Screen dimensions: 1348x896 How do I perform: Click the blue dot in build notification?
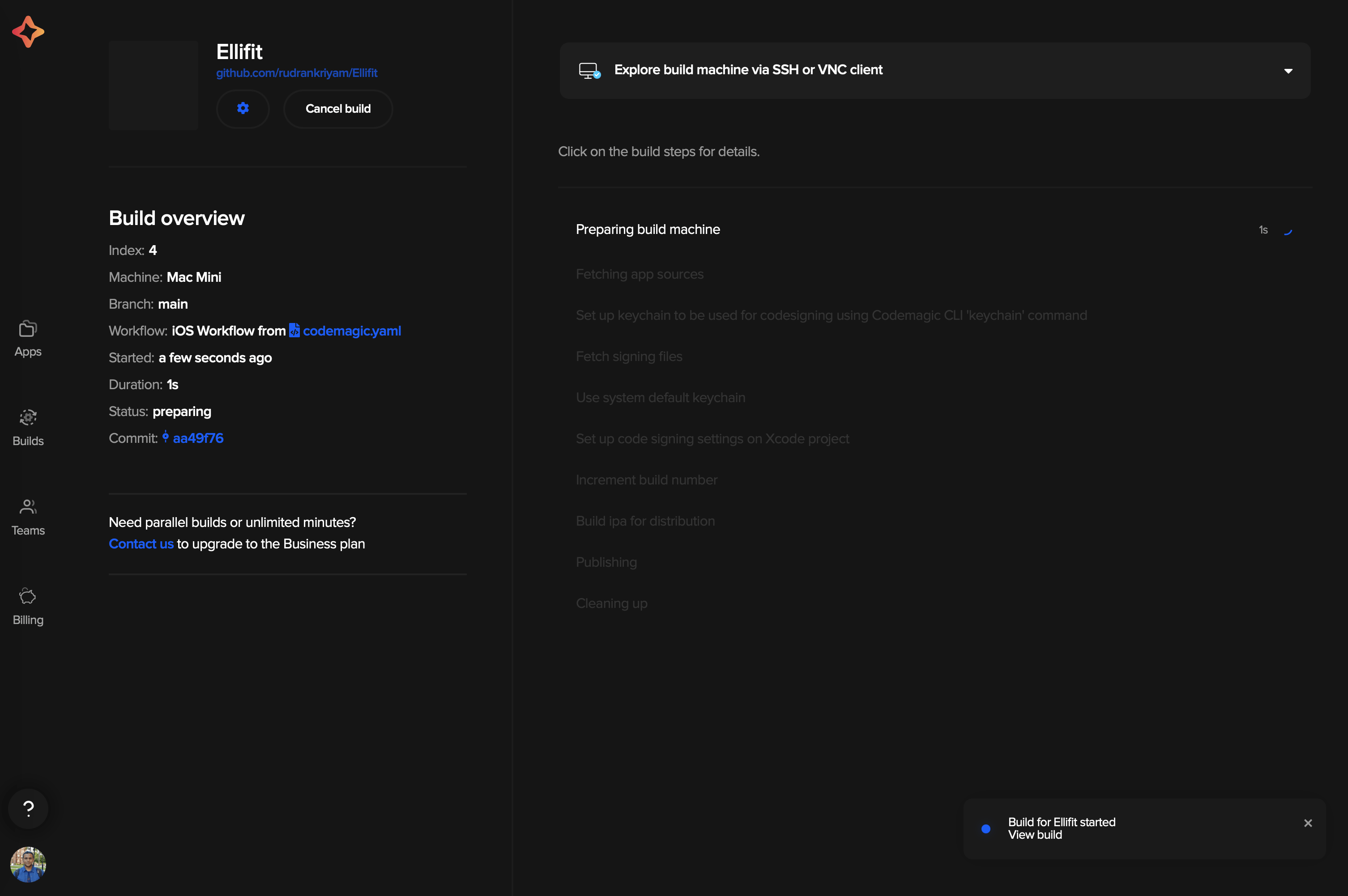coord(985,828)
